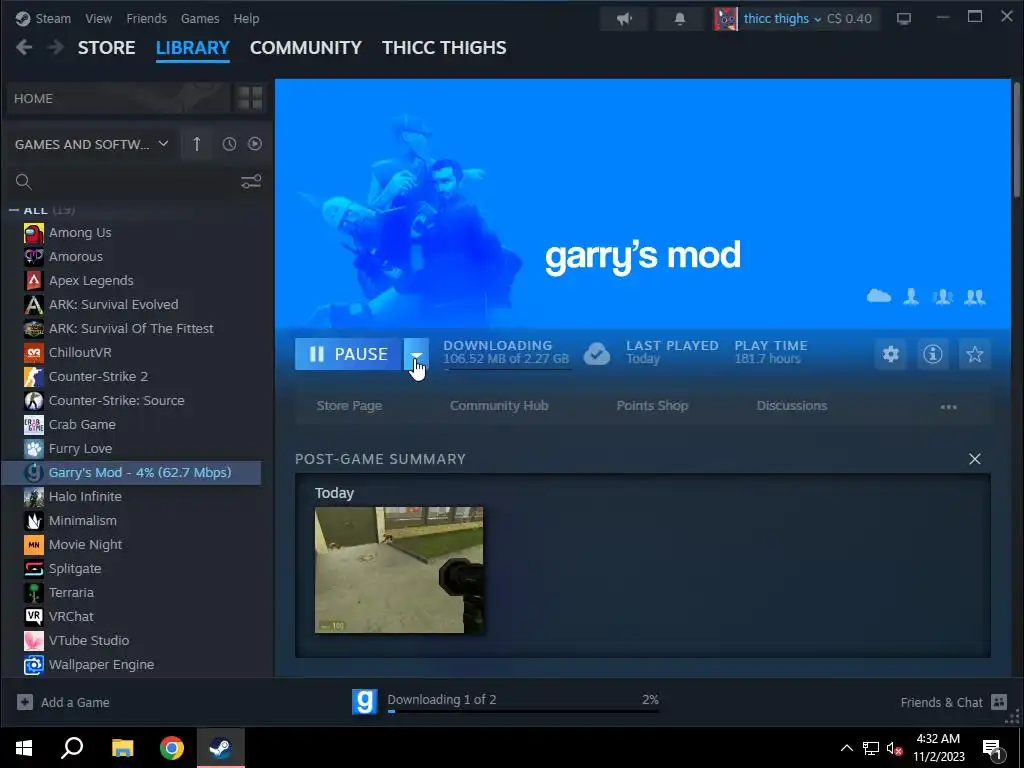Open the Store Page link
1024x768 pixels.
click(x=349, y=406)
